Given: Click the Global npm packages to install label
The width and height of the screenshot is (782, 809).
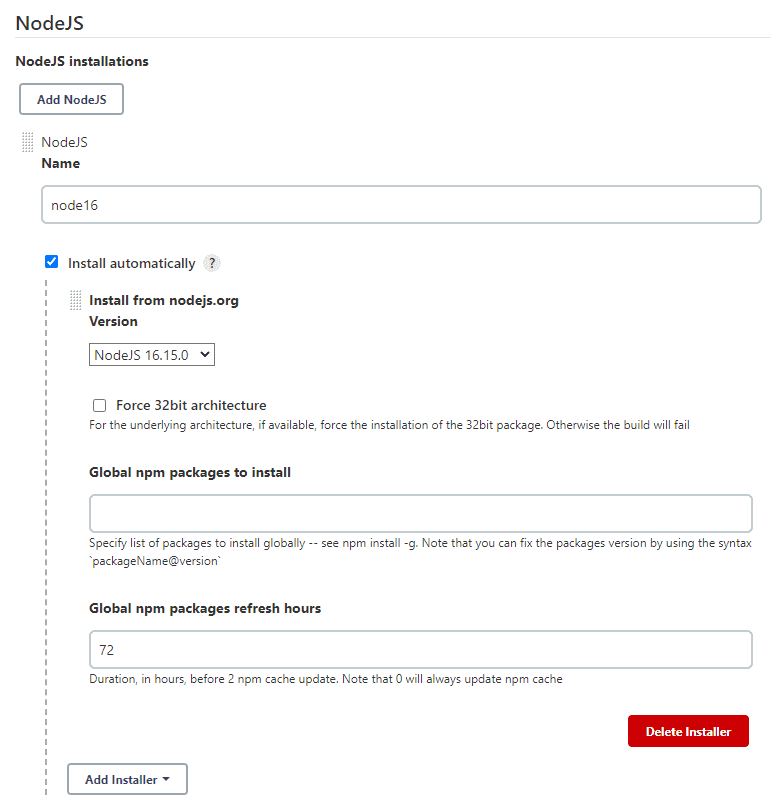Looking at the screenshot, I should [x=190, y=473].
